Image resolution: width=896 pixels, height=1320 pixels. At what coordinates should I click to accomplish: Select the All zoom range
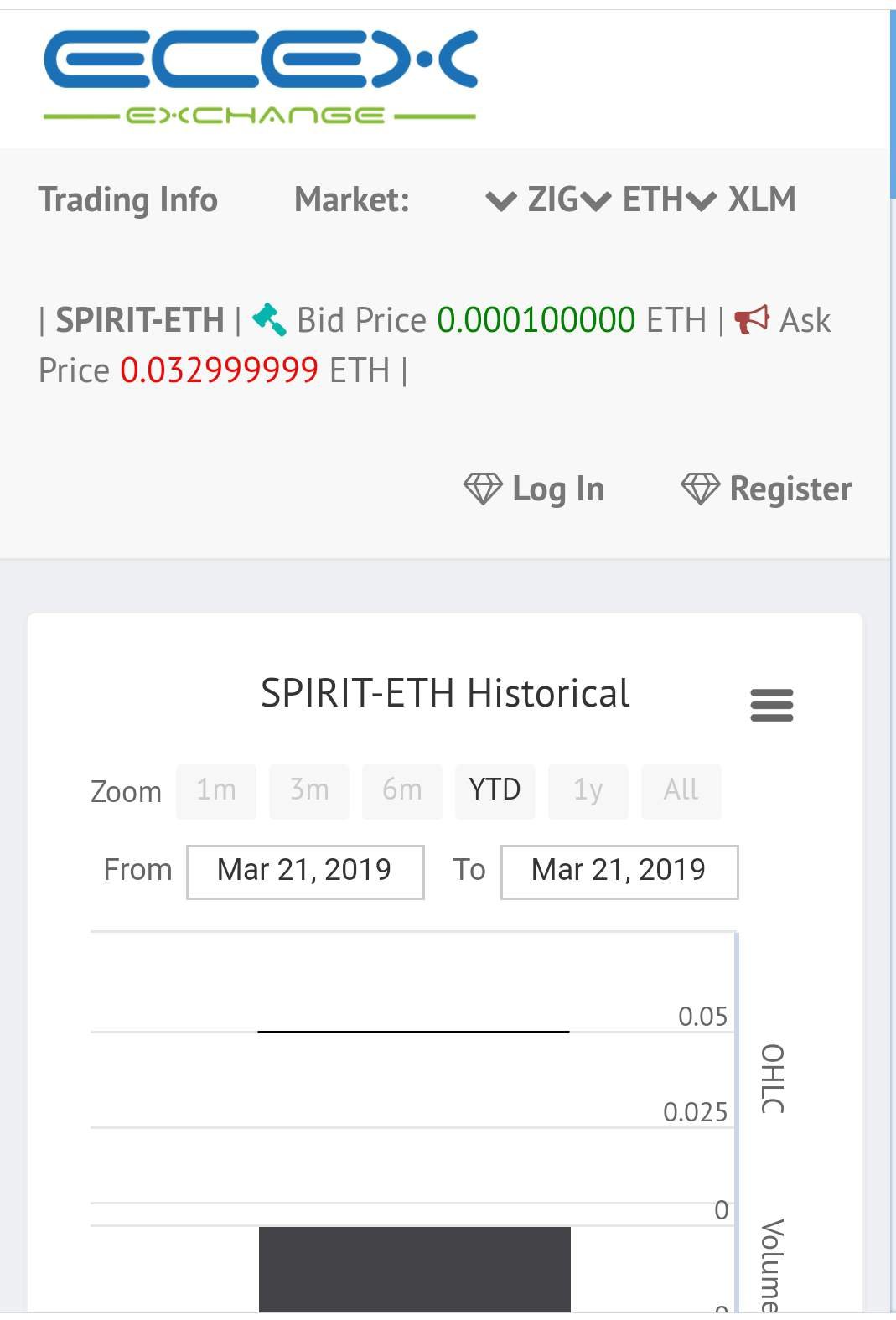pos(681,790)
